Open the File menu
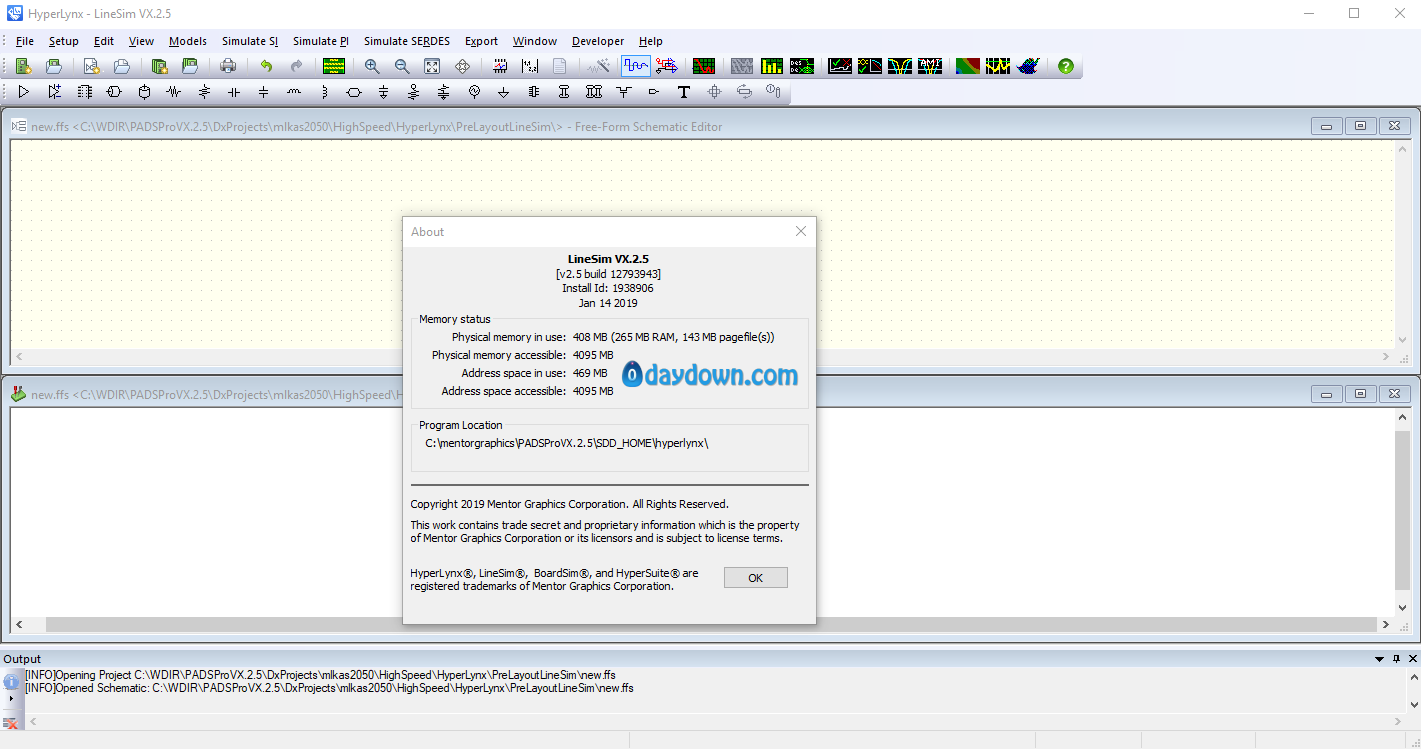The height and width of the screenshot is (749, 1421). 25,41
